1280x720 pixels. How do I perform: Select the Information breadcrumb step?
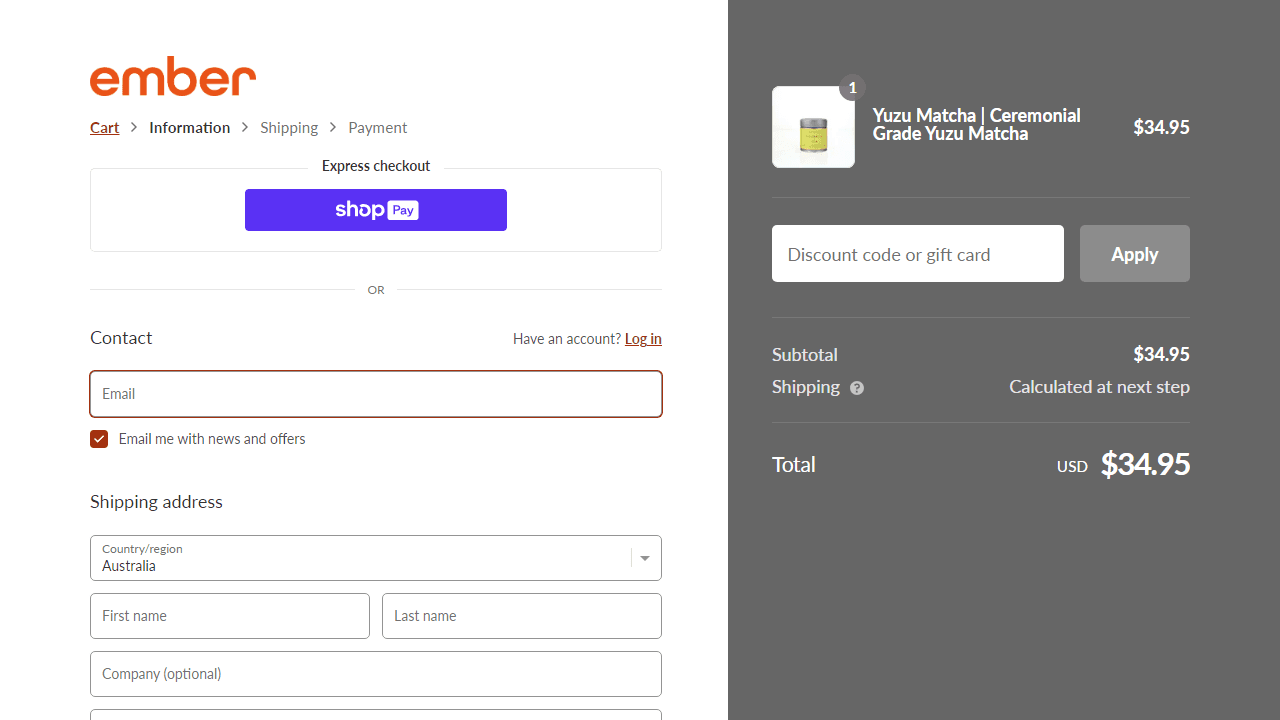[190, 128]
